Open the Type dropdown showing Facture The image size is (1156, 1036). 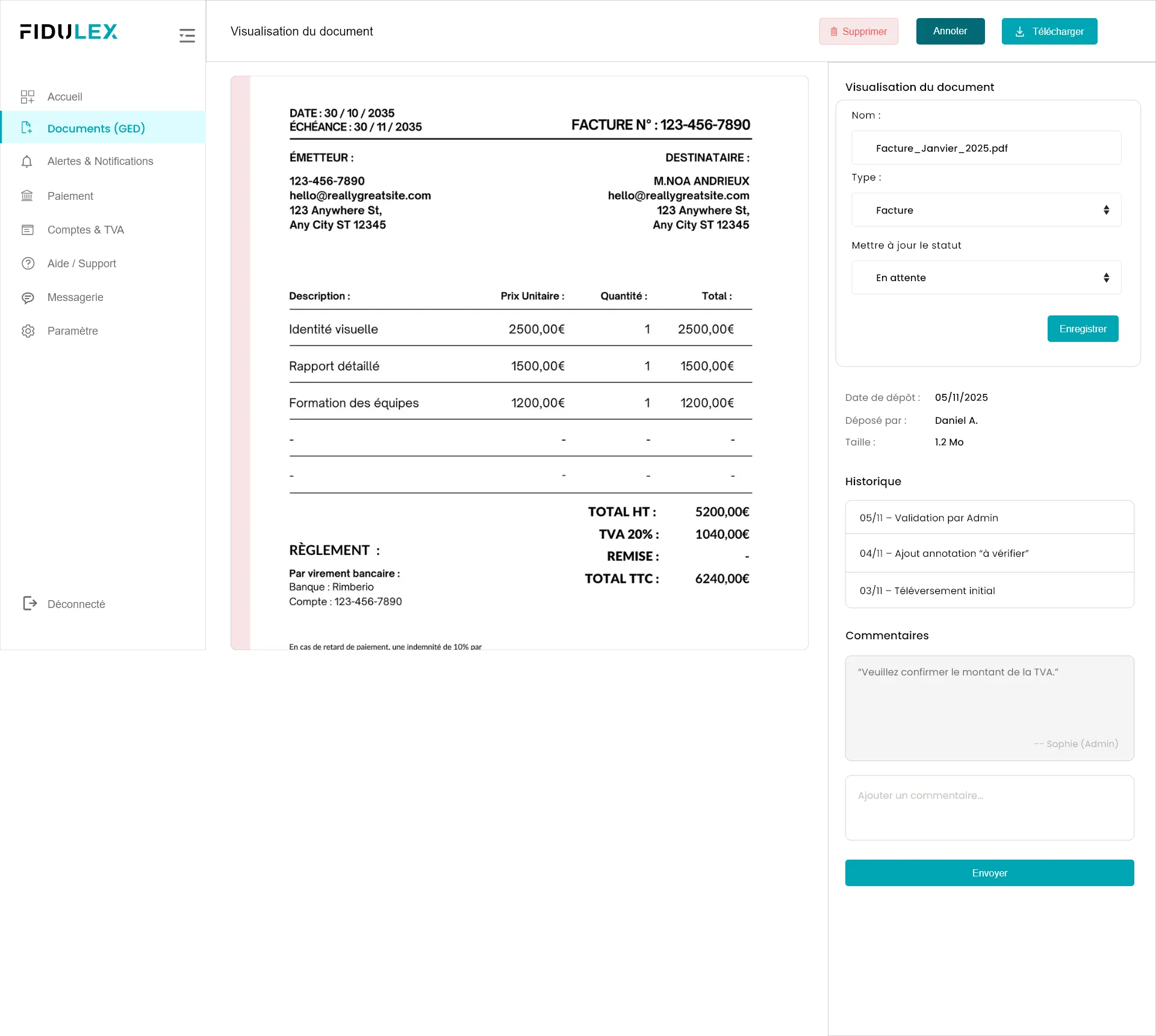(985, 210)
